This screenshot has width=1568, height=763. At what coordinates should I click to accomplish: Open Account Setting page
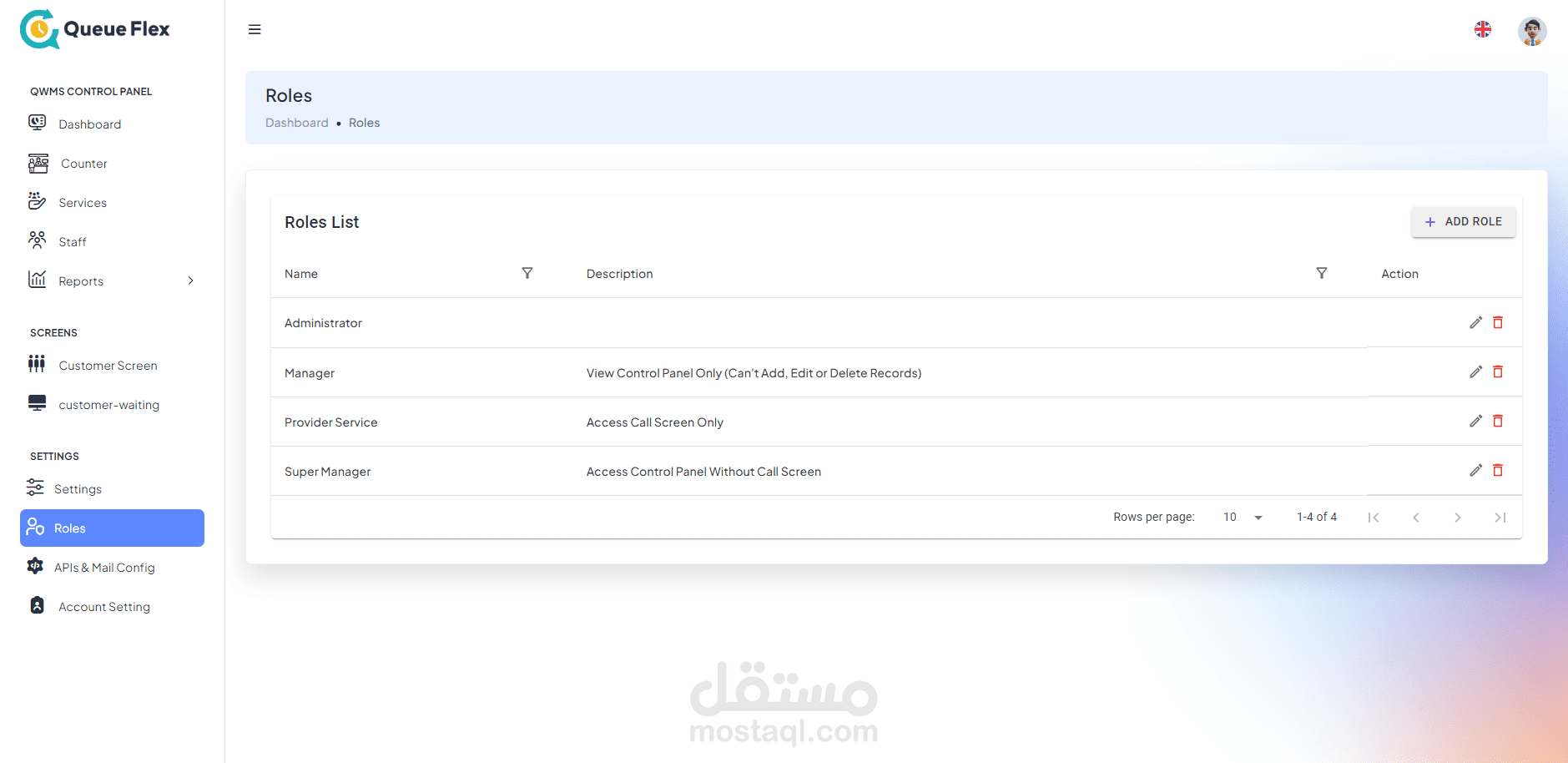(x=104, y=607)
